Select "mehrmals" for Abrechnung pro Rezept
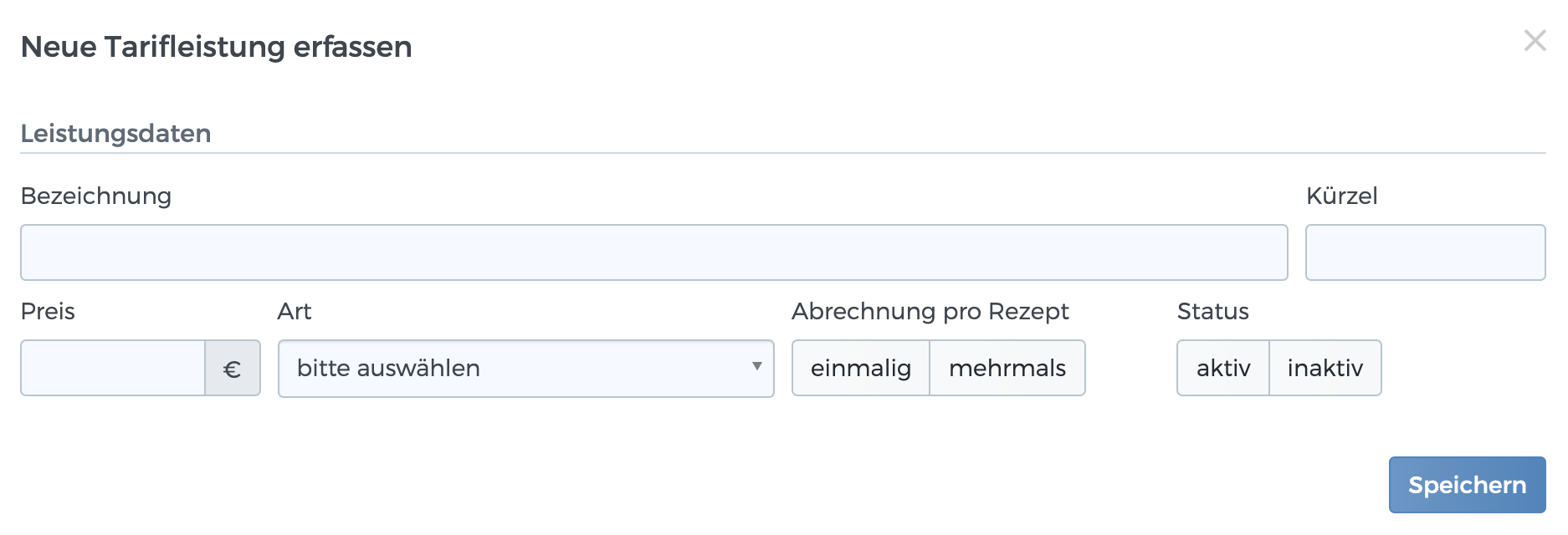Screen dimensions: 1568x535 pos(1007,368)
